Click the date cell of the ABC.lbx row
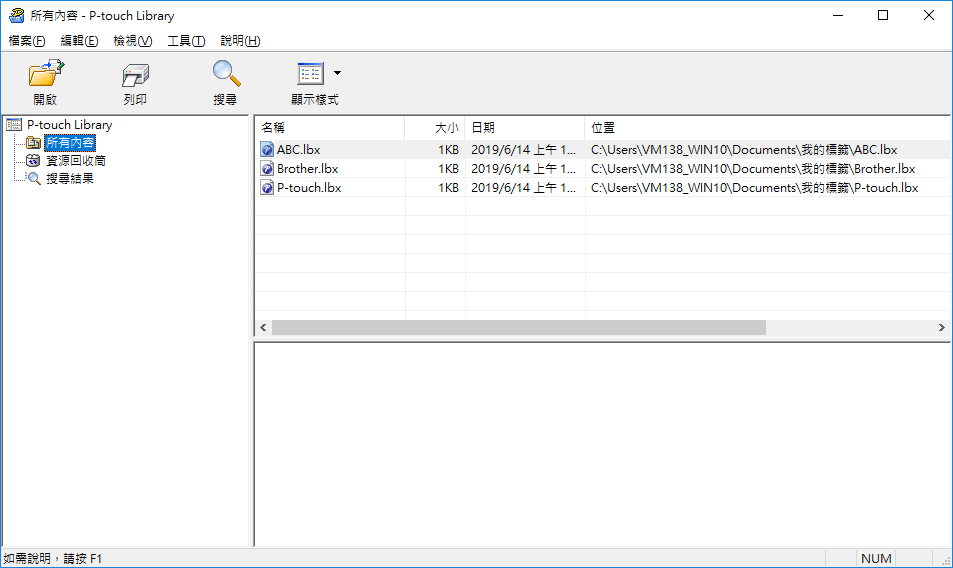This screenshot has width=953, height=568. pyautogui.click(x=523, y=149)
